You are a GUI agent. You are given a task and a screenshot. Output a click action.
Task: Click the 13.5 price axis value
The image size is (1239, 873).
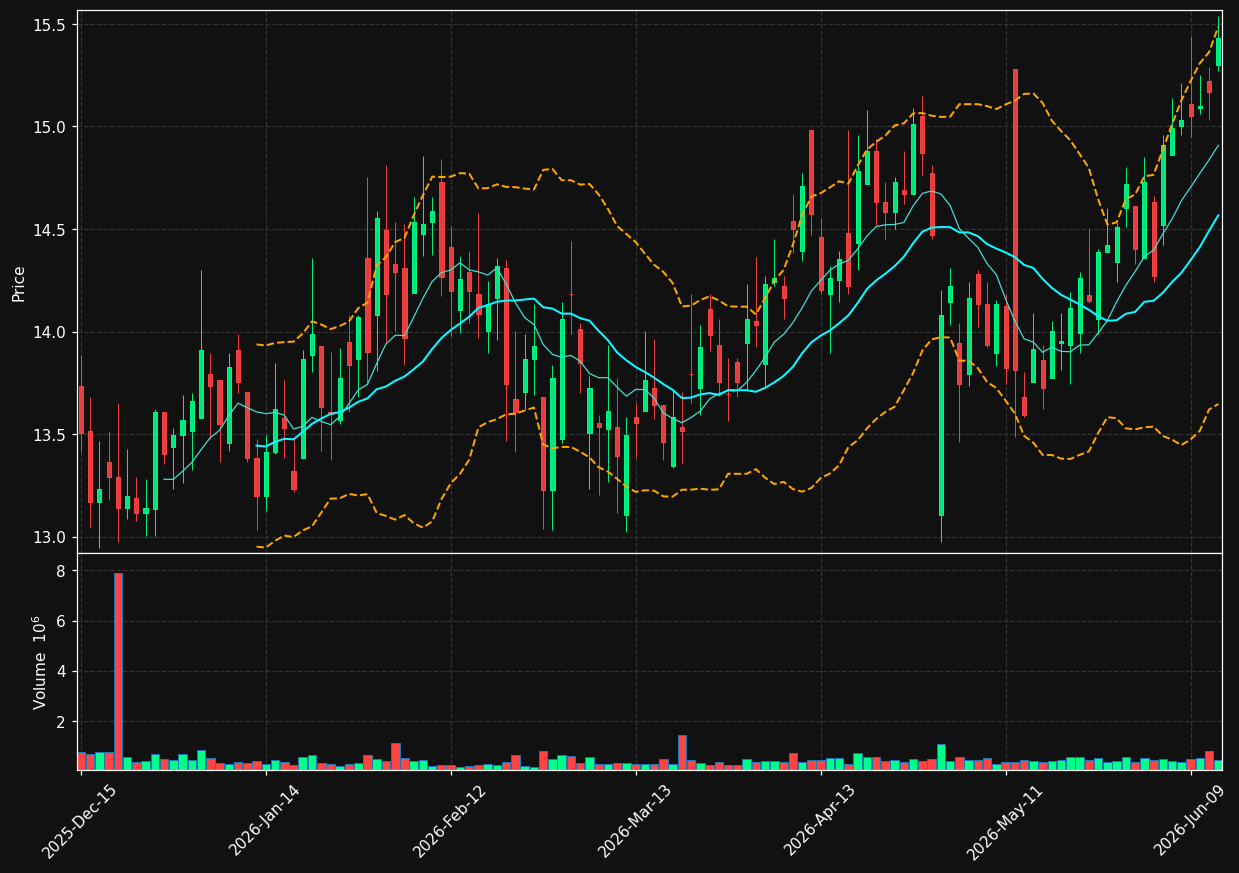(x=50, y=435)
